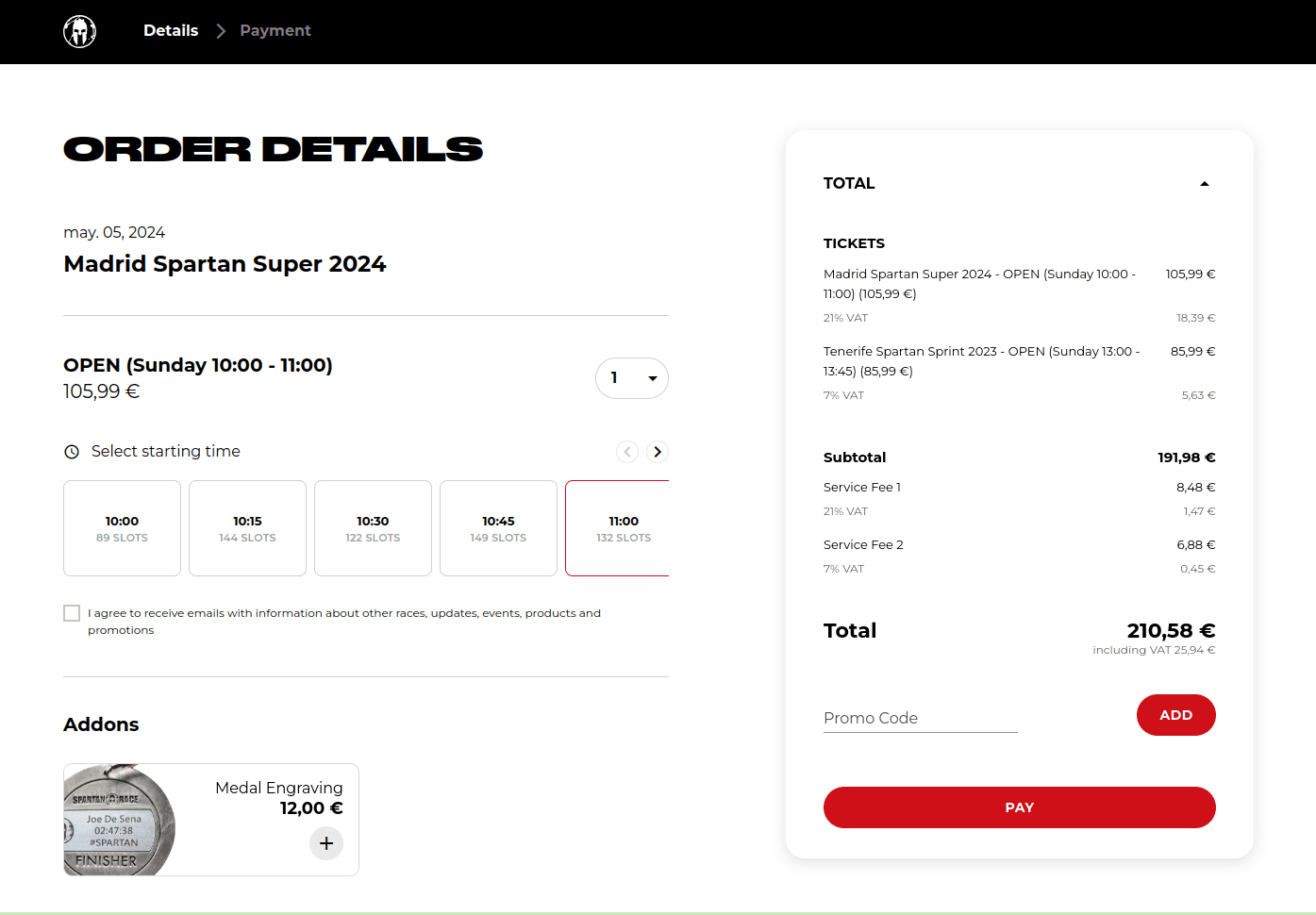Viewport: 1316px width, 915px height.
Task: Click the Subtotal value 191,98 €
Action: click(x=1187, y=457)
